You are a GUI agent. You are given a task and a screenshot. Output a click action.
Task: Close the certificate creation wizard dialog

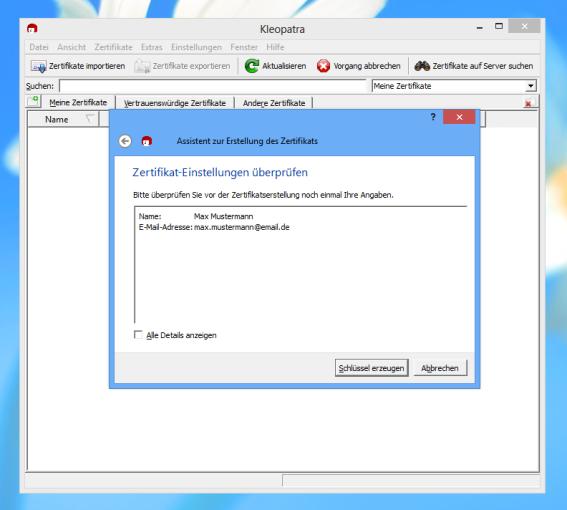pyautogui.click(x=459, y=117)
